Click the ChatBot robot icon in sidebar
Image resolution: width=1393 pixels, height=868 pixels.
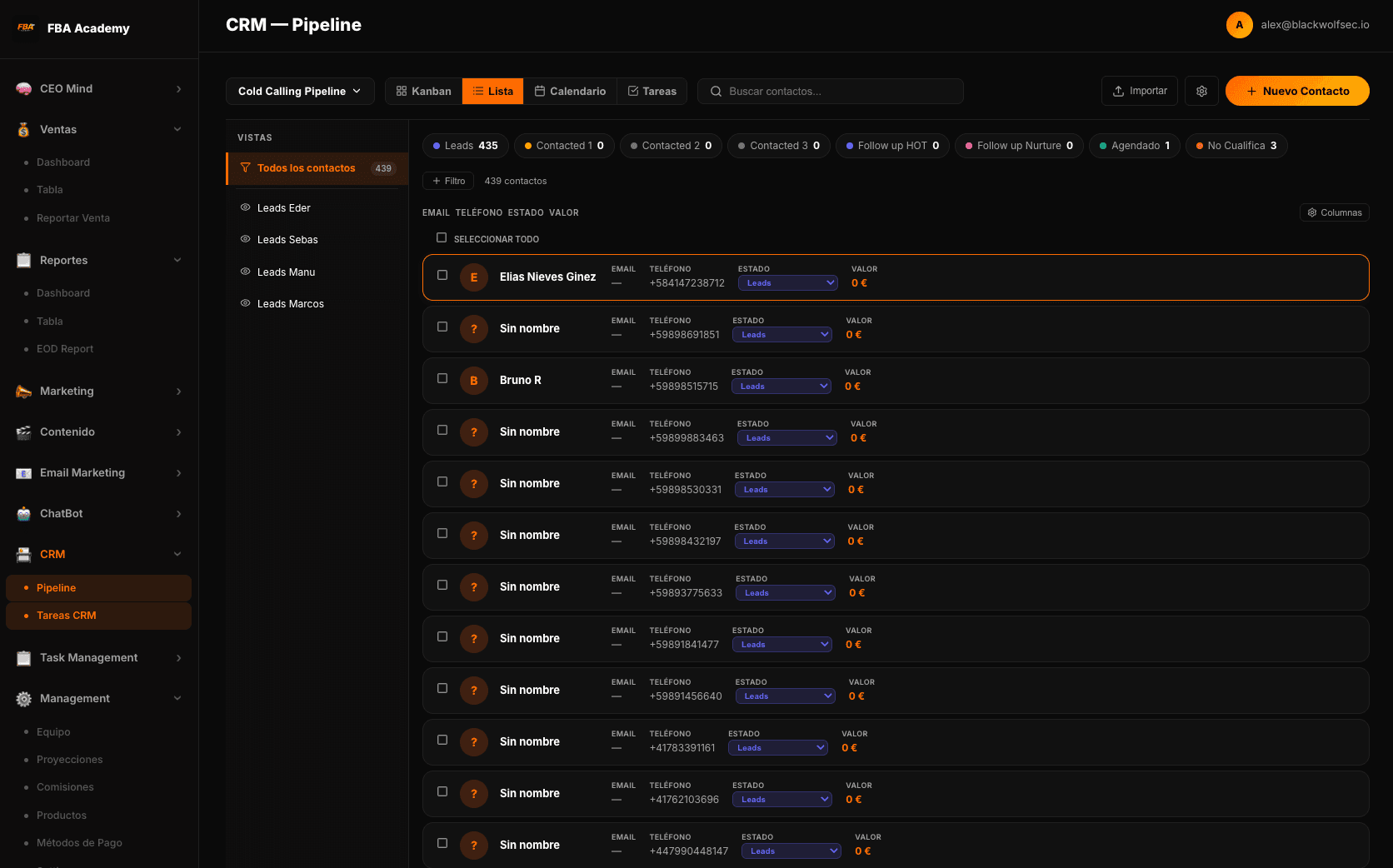coord(24,514)
